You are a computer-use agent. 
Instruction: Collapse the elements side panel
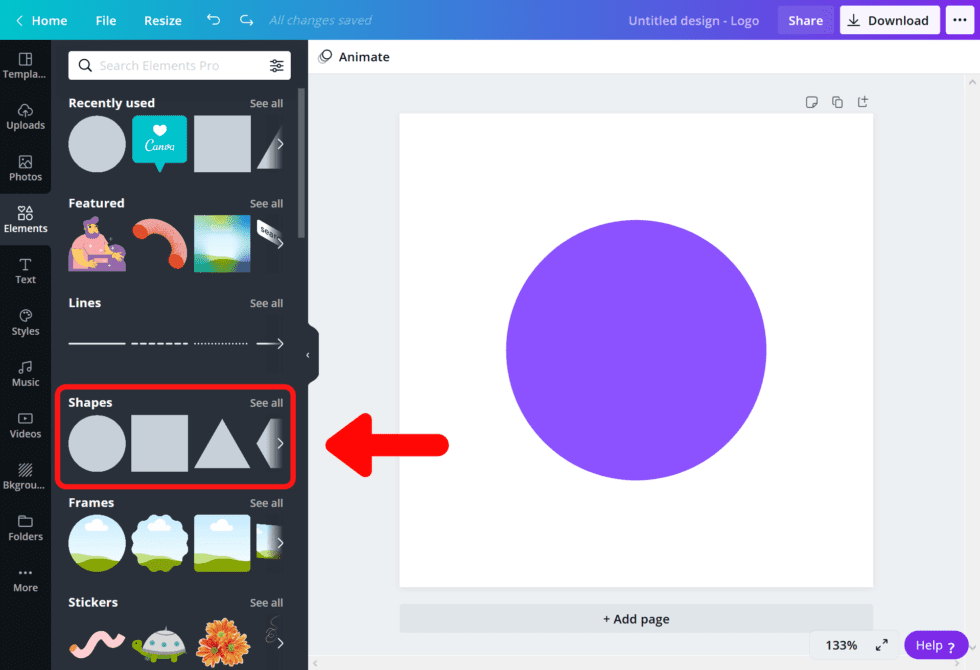pyautogui.click(x=308, y=354)
